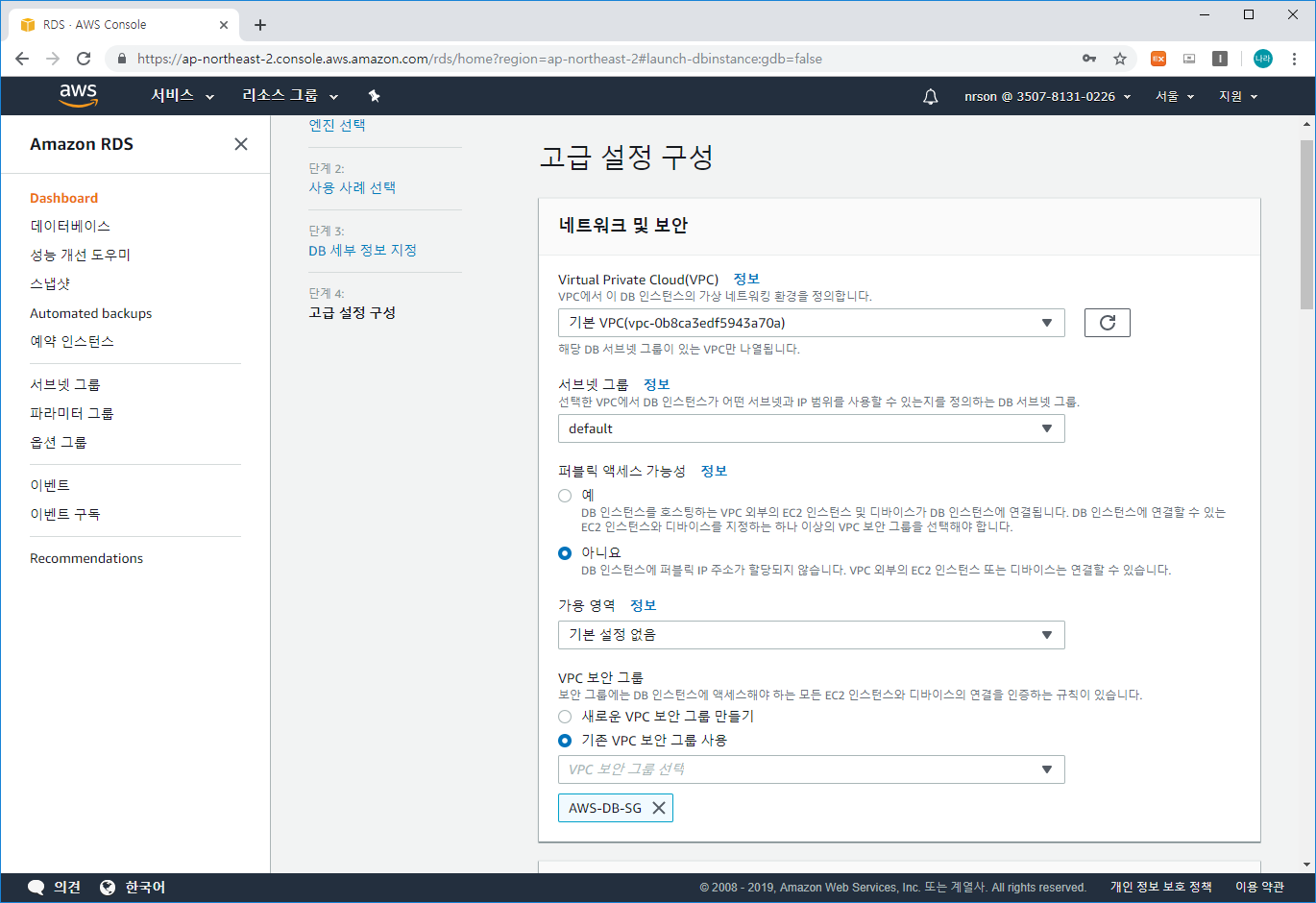Click 정보 link next to Virtual Private Cloud

click(x=746, y=280)
